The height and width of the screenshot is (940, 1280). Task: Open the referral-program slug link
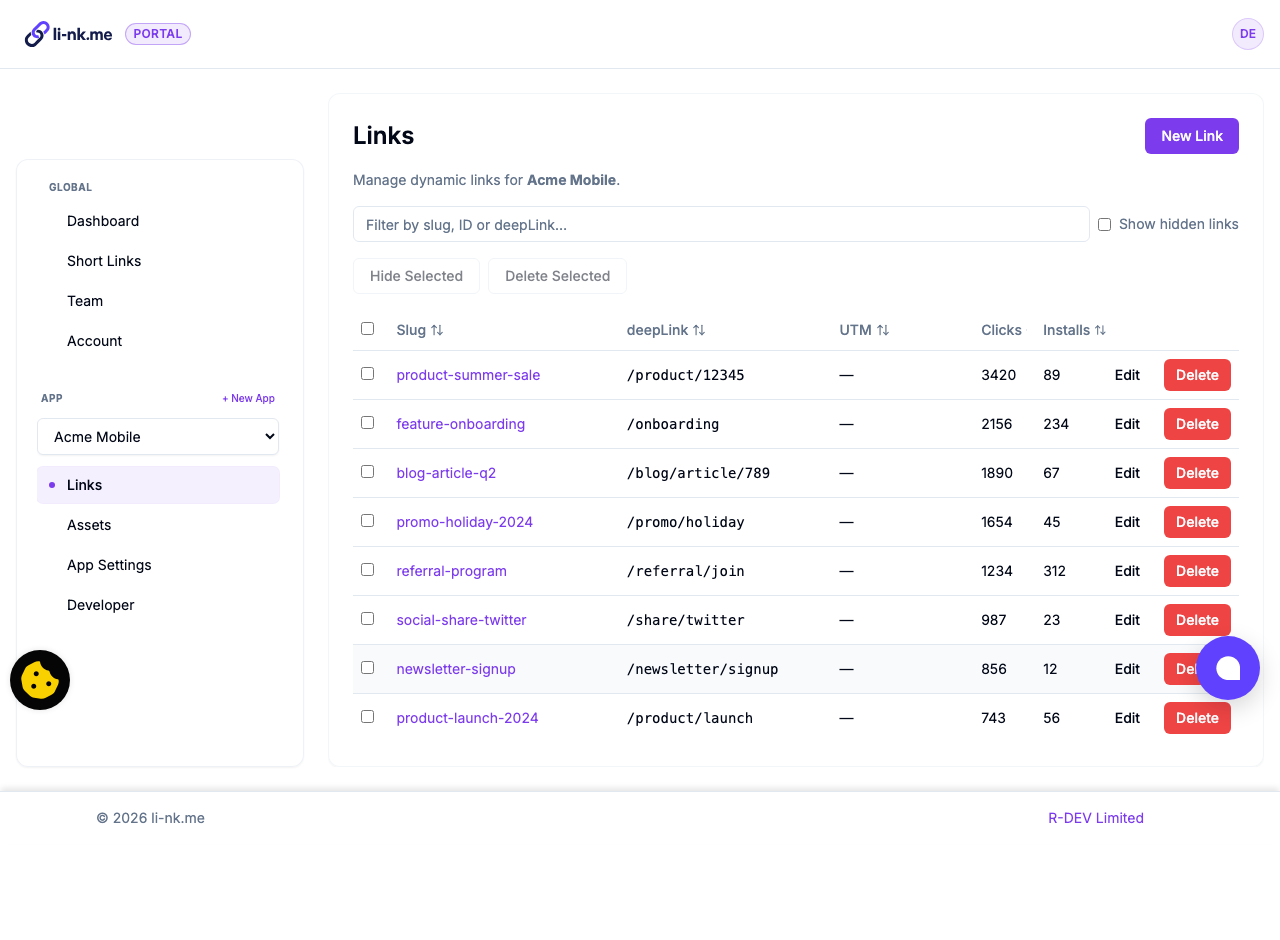pyautogui.click(x=451, y=571)
